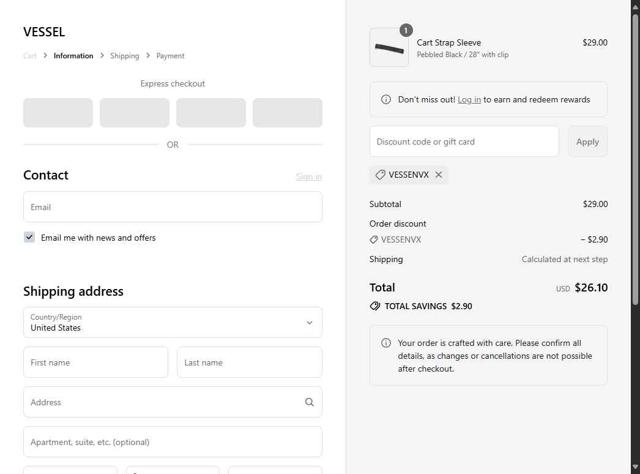Click the fourth express checkout button
Image resolution: width=640 pixels, height=474 pixels.
(x=287, y=113)
